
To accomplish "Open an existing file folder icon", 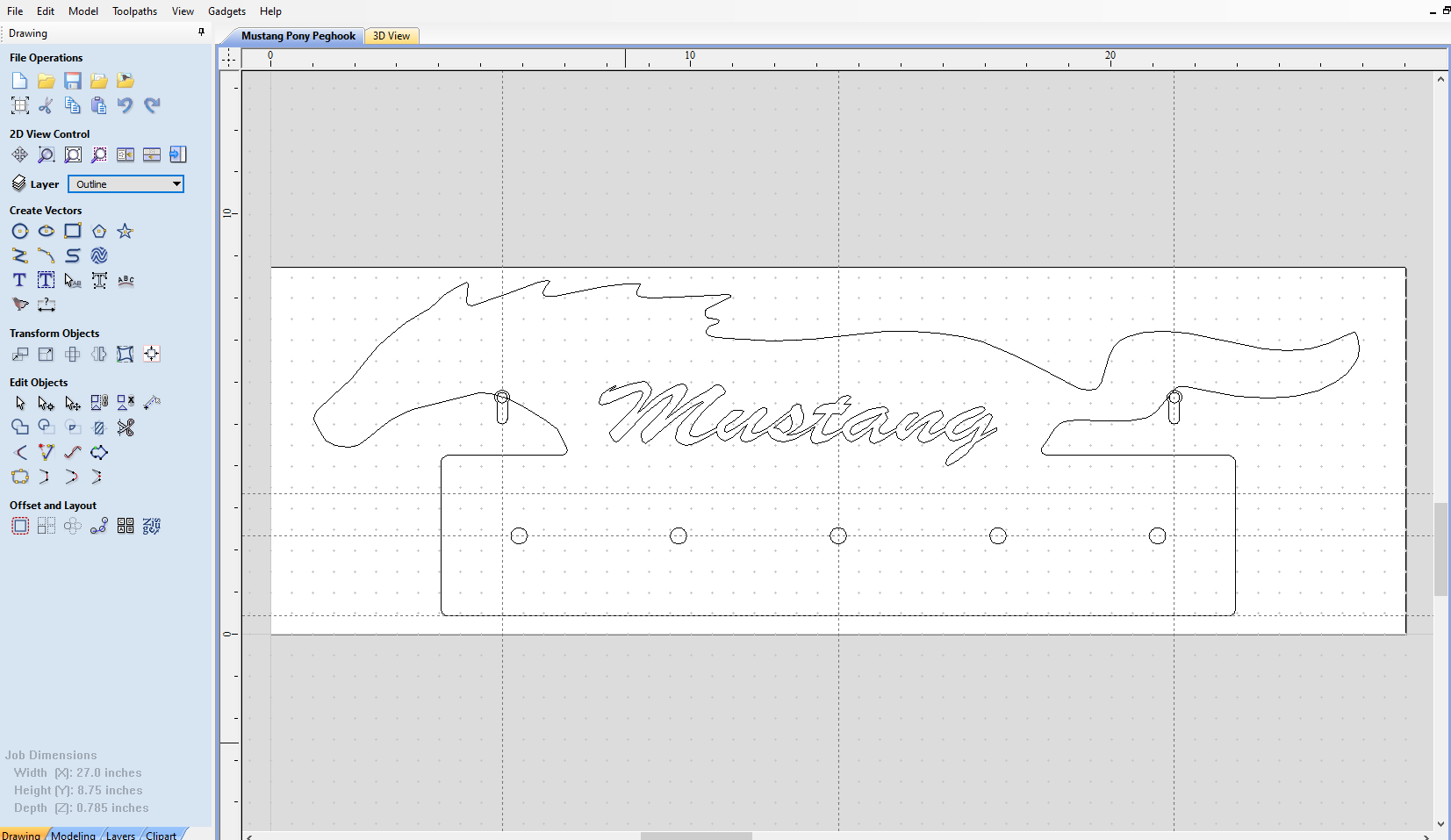I will (x=46, y=81).
